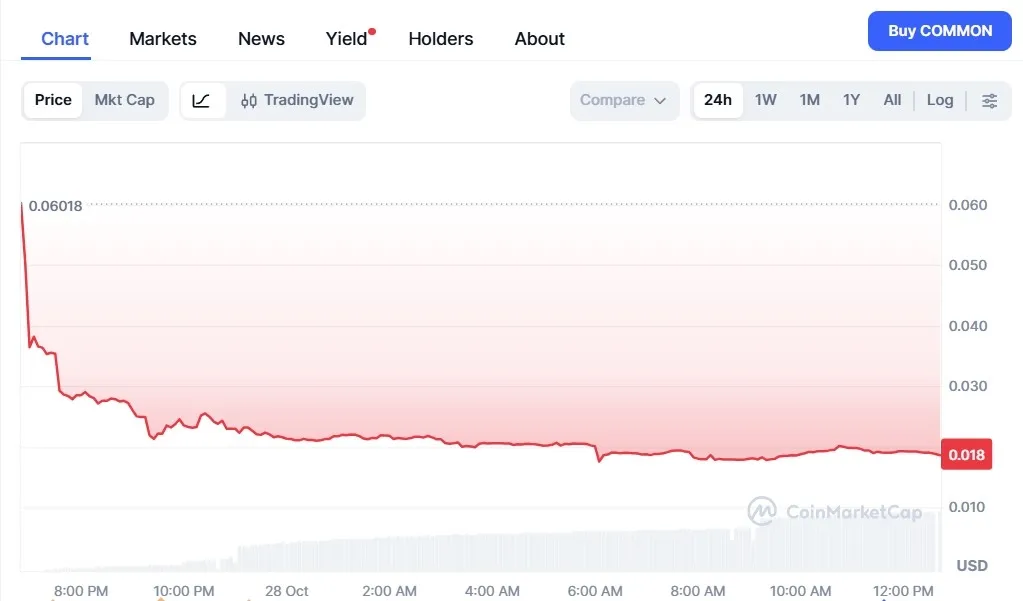
Task: Click the red 0.018 price marker
Action: pyautogui.click(x=966, y=454)
